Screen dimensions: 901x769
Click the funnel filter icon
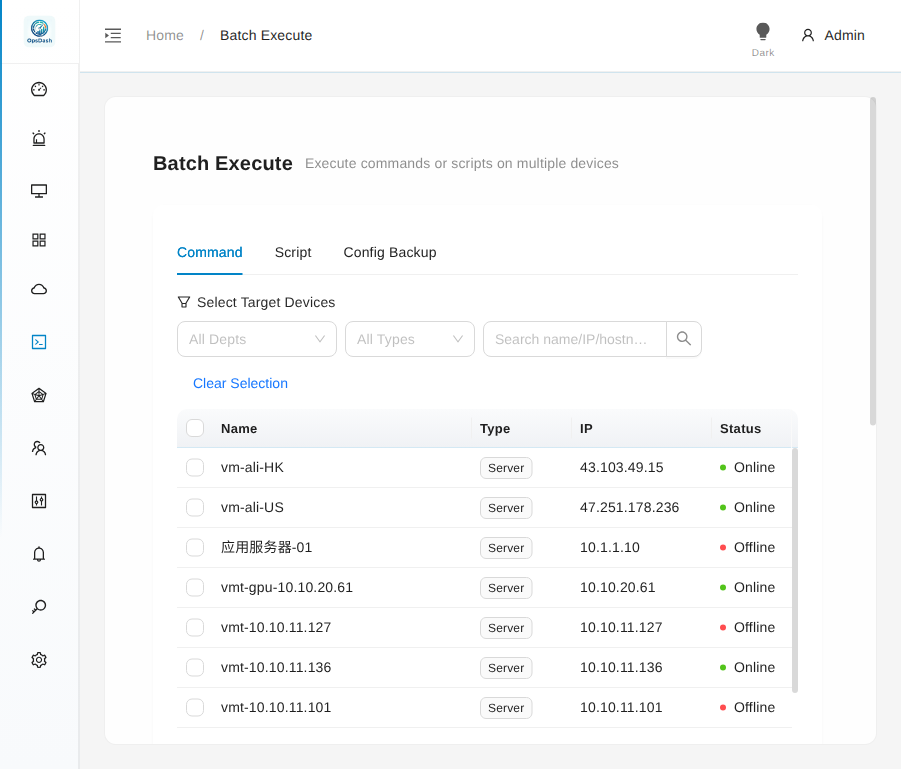coord(184,302)
